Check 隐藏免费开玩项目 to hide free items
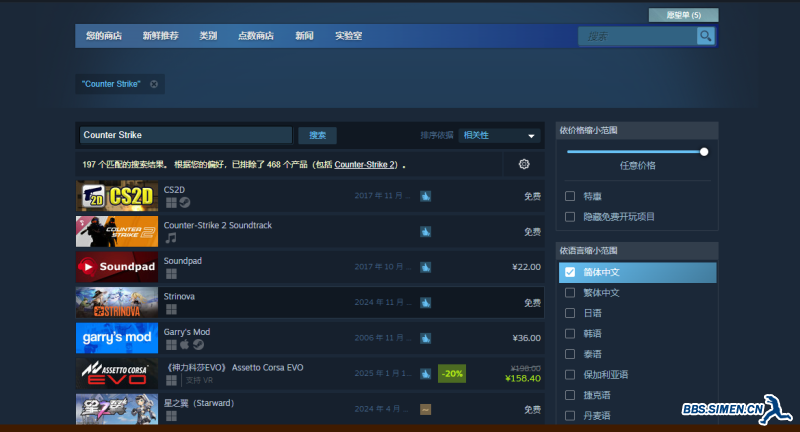 click(570, 217)
